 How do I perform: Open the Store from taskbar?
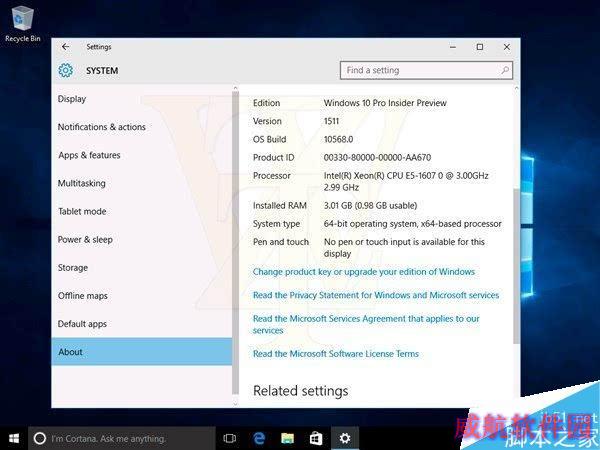pyautogui.click(x=316, y=439)
